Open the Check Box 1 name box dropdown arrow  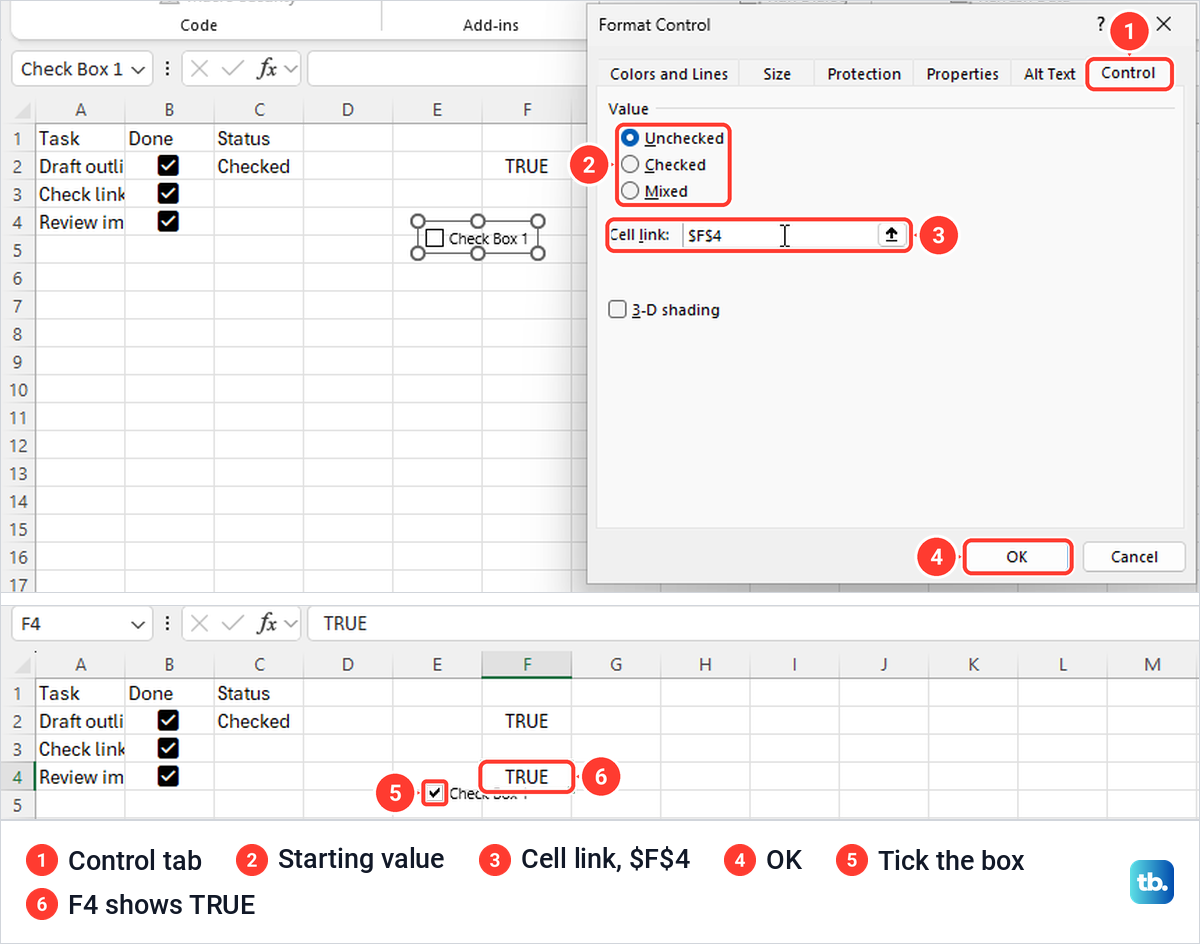coord(138,69)
